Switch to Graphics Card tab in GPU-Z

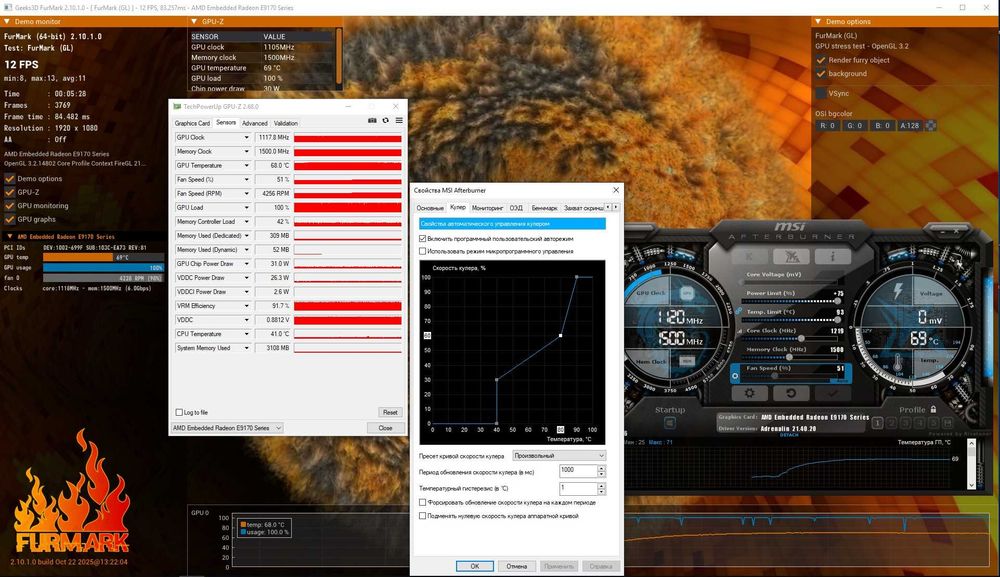(192, 123)
